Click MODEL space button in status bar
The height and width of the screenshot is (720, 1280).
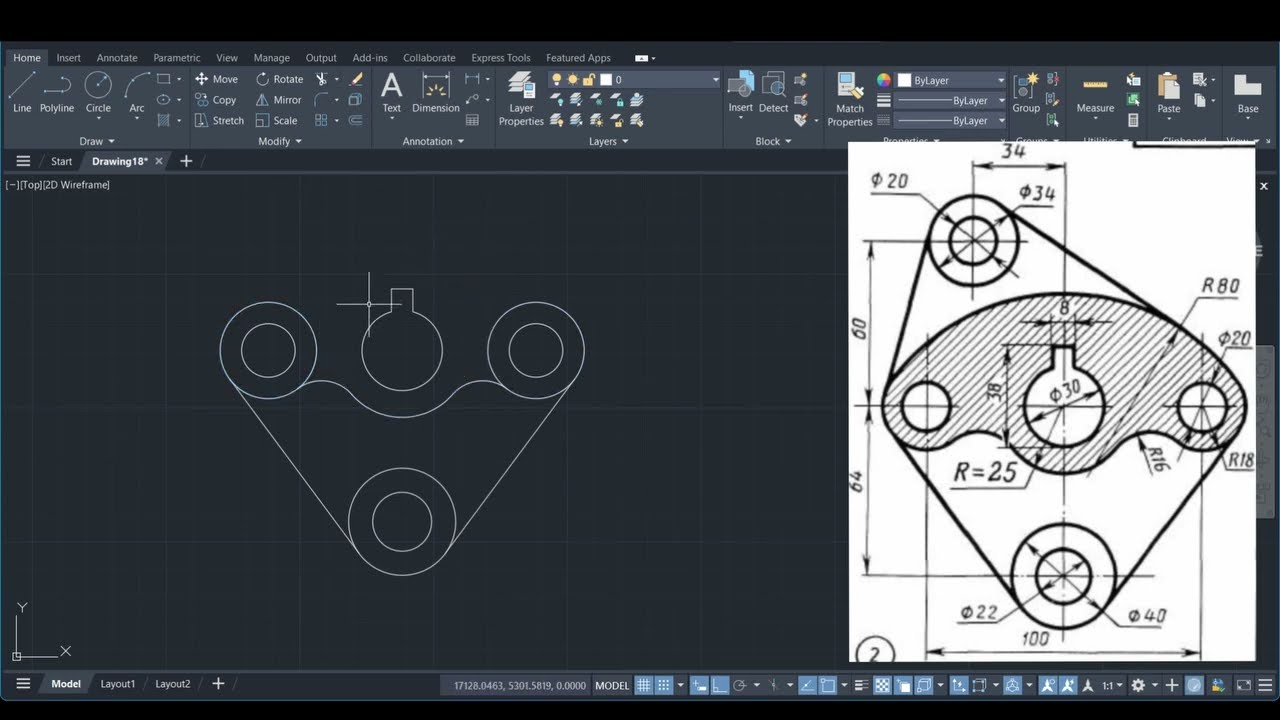pos(612,685)
